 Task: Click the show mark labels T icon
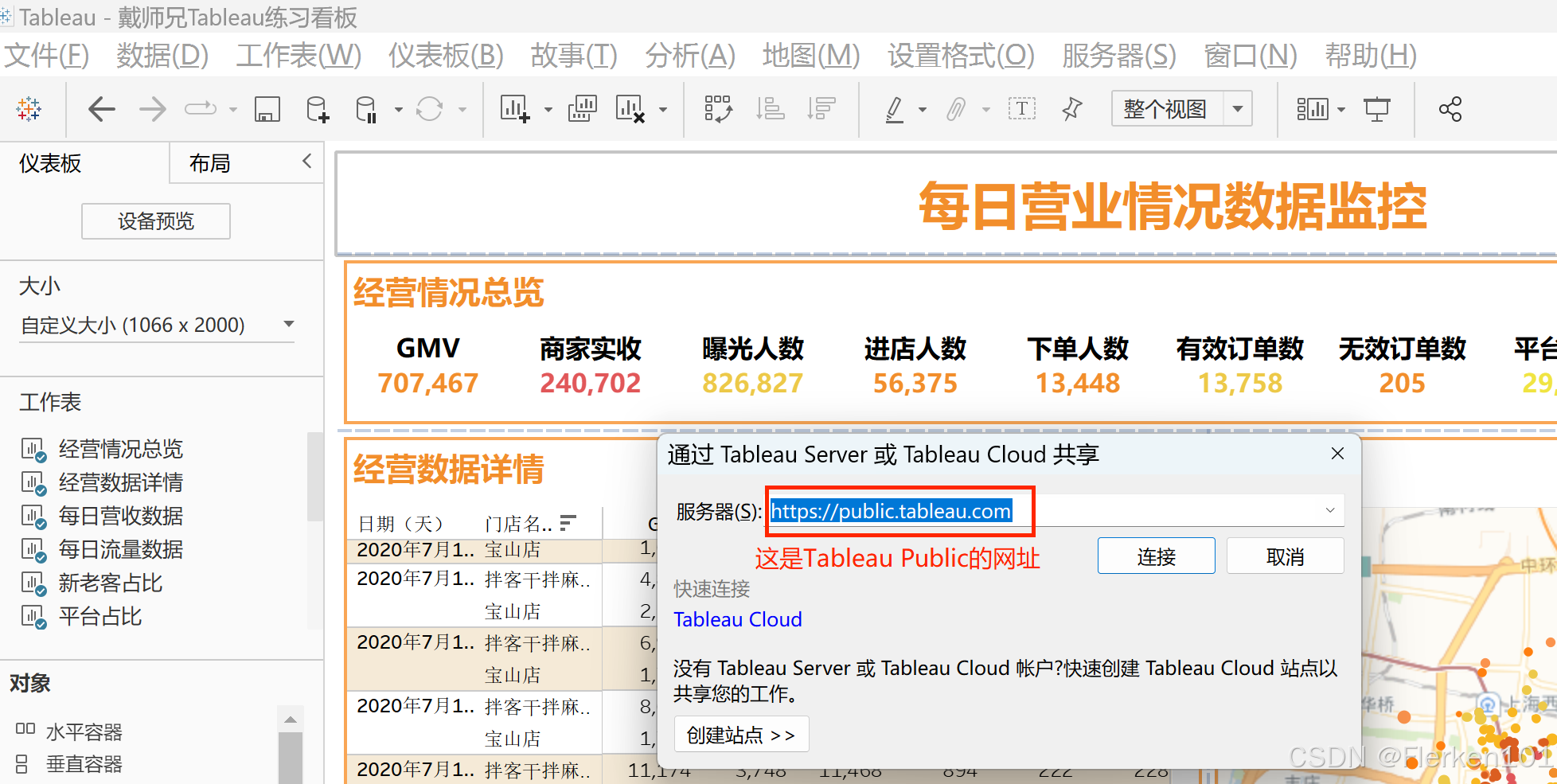(1021, 109)
